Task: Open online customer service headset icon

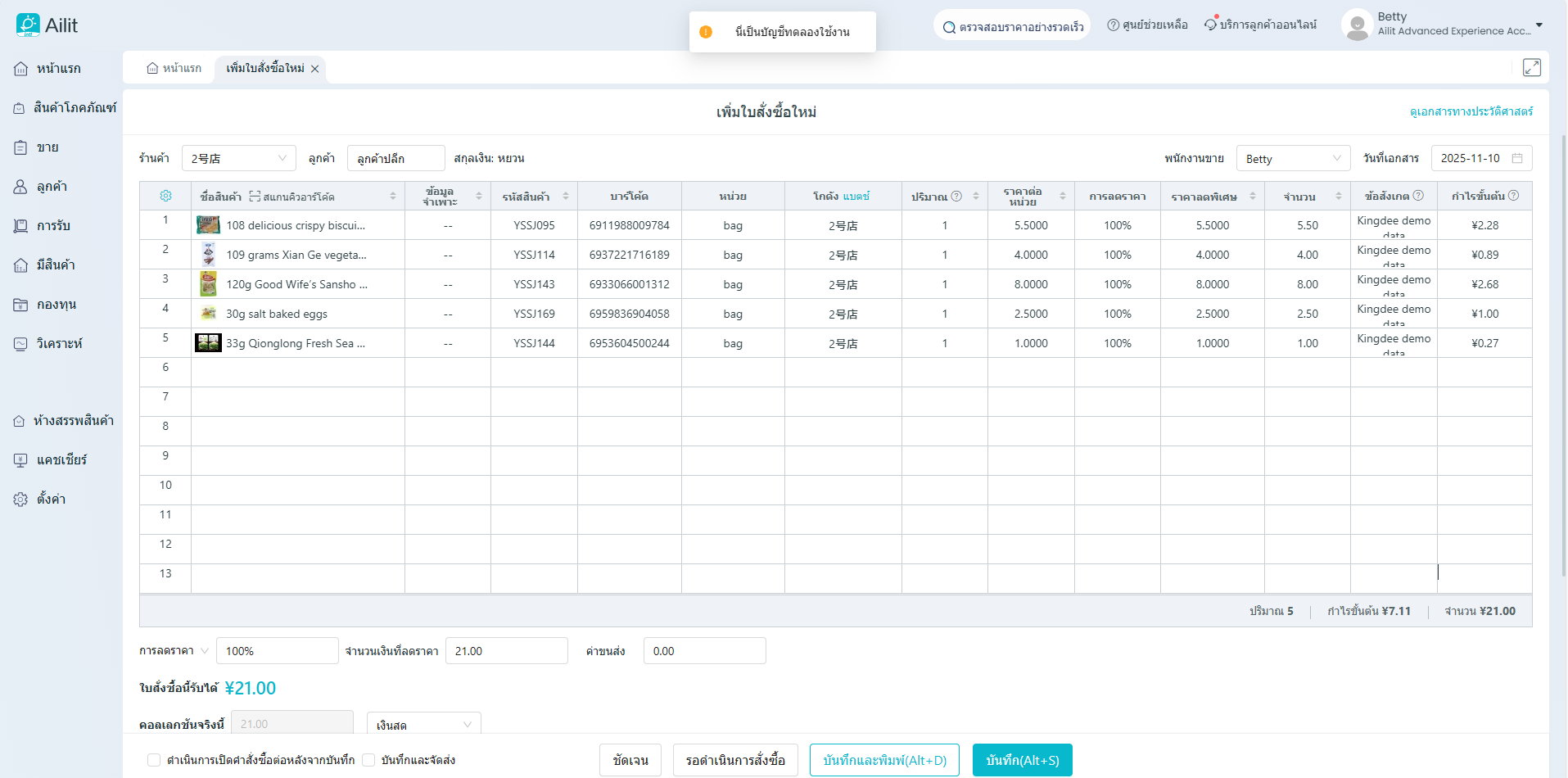Action: tap(1210, 25)
